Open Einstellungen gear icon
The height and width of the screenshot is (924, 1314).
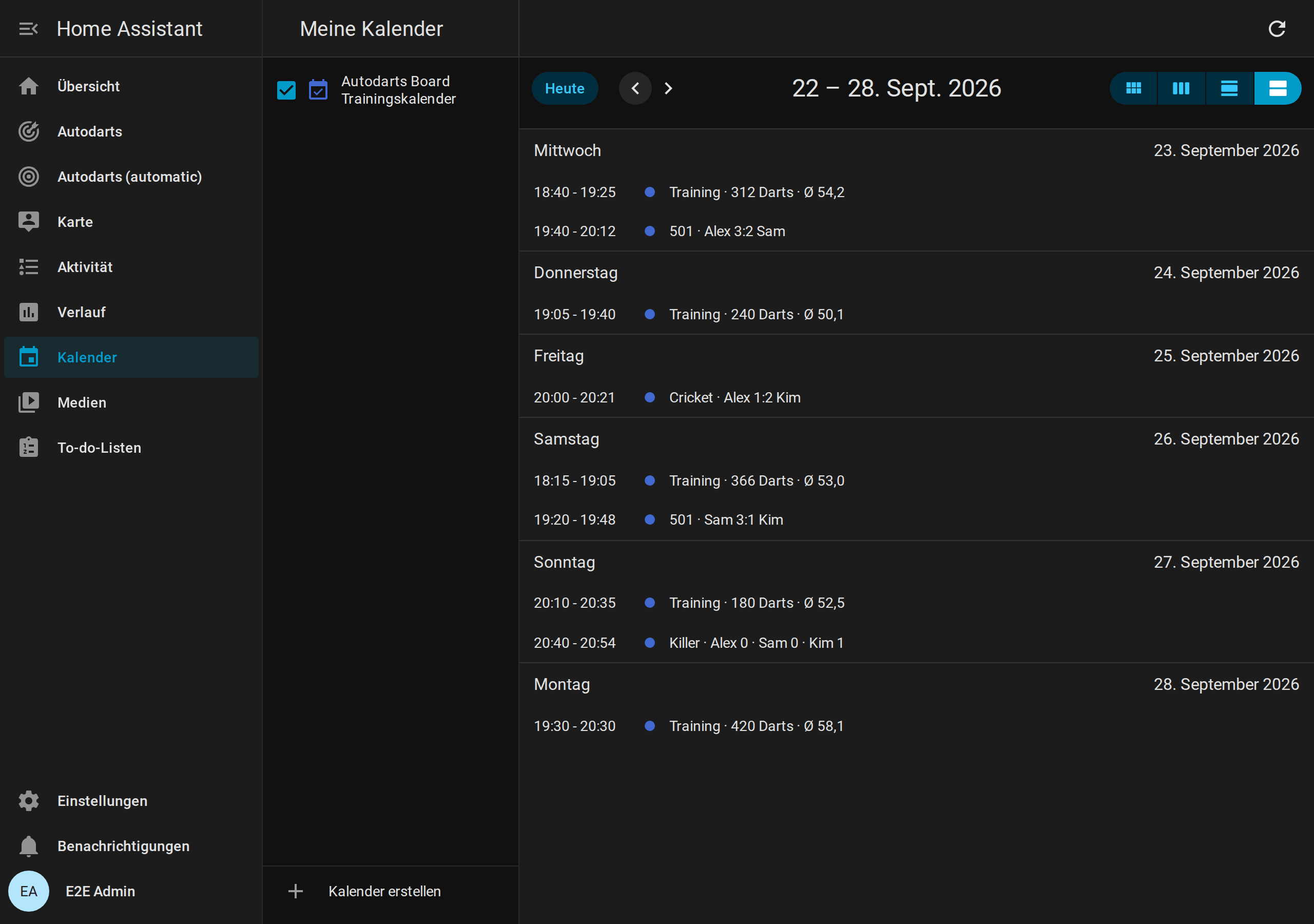click(x=29, y=801)
